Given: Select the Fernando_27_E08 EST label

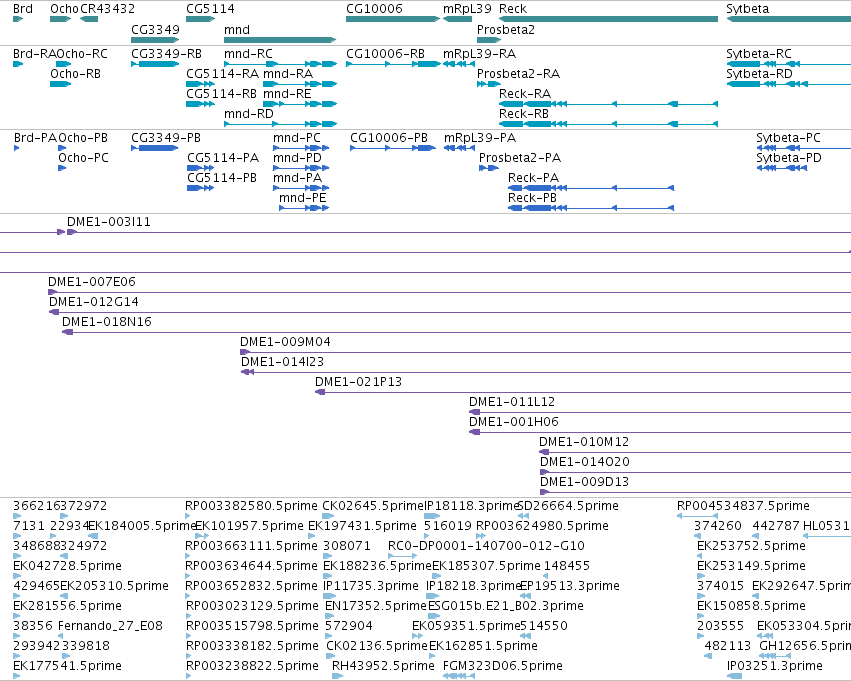Looking at the screenshot, I should coord(110,626).
